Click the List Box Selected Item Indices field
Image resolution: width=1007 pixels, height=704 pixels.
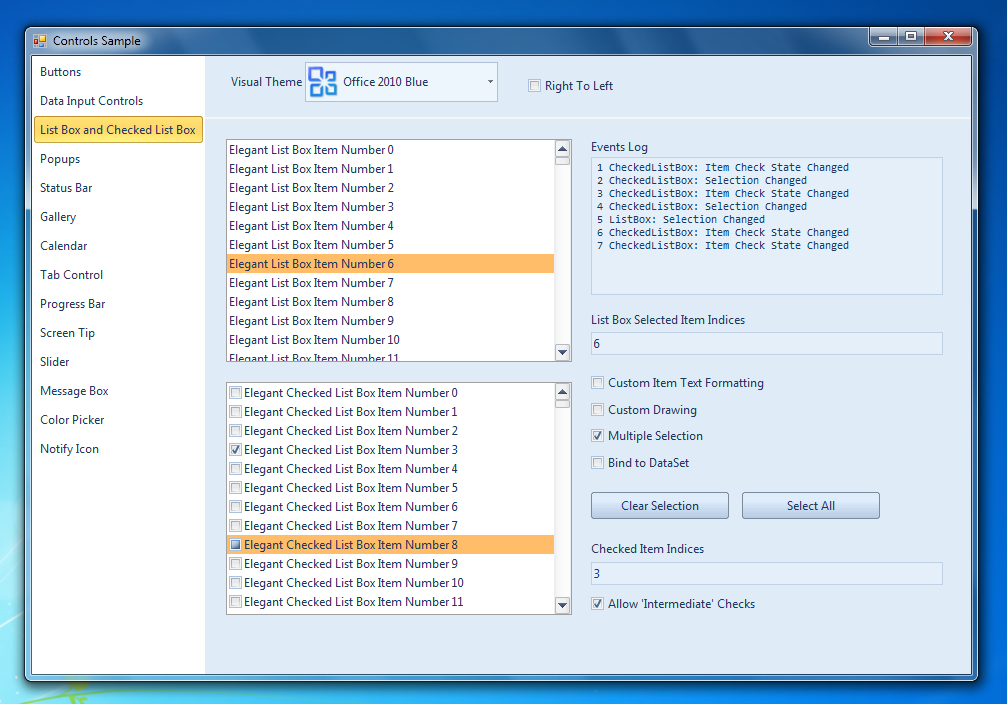point(767,344)
